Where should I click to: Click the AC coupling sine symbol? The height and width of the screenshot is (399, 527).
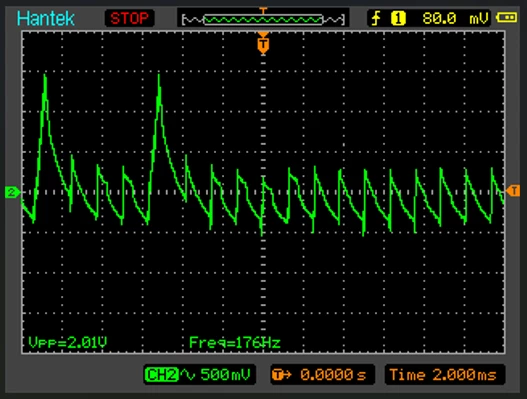point(188,374)
